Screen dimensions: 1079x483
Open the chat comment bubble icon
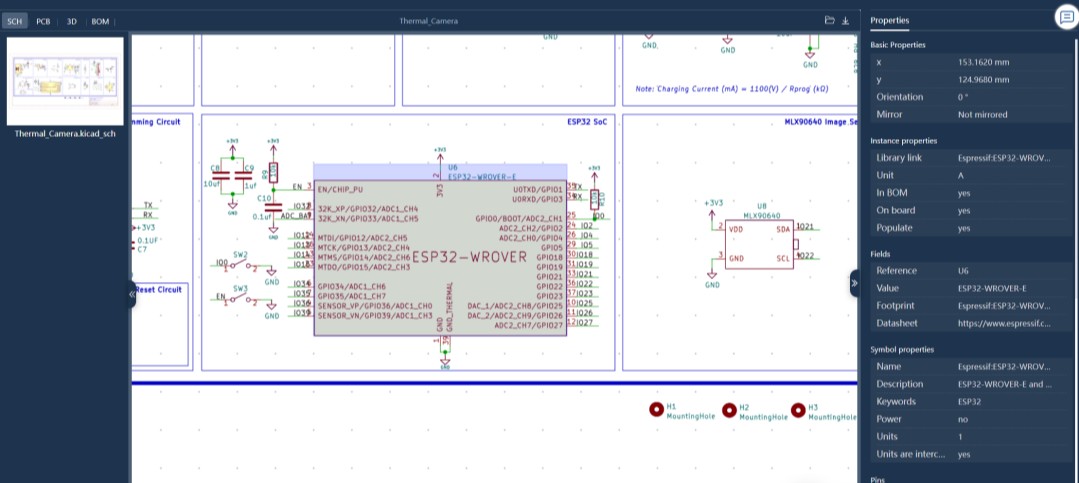[x=1066, y=17]
